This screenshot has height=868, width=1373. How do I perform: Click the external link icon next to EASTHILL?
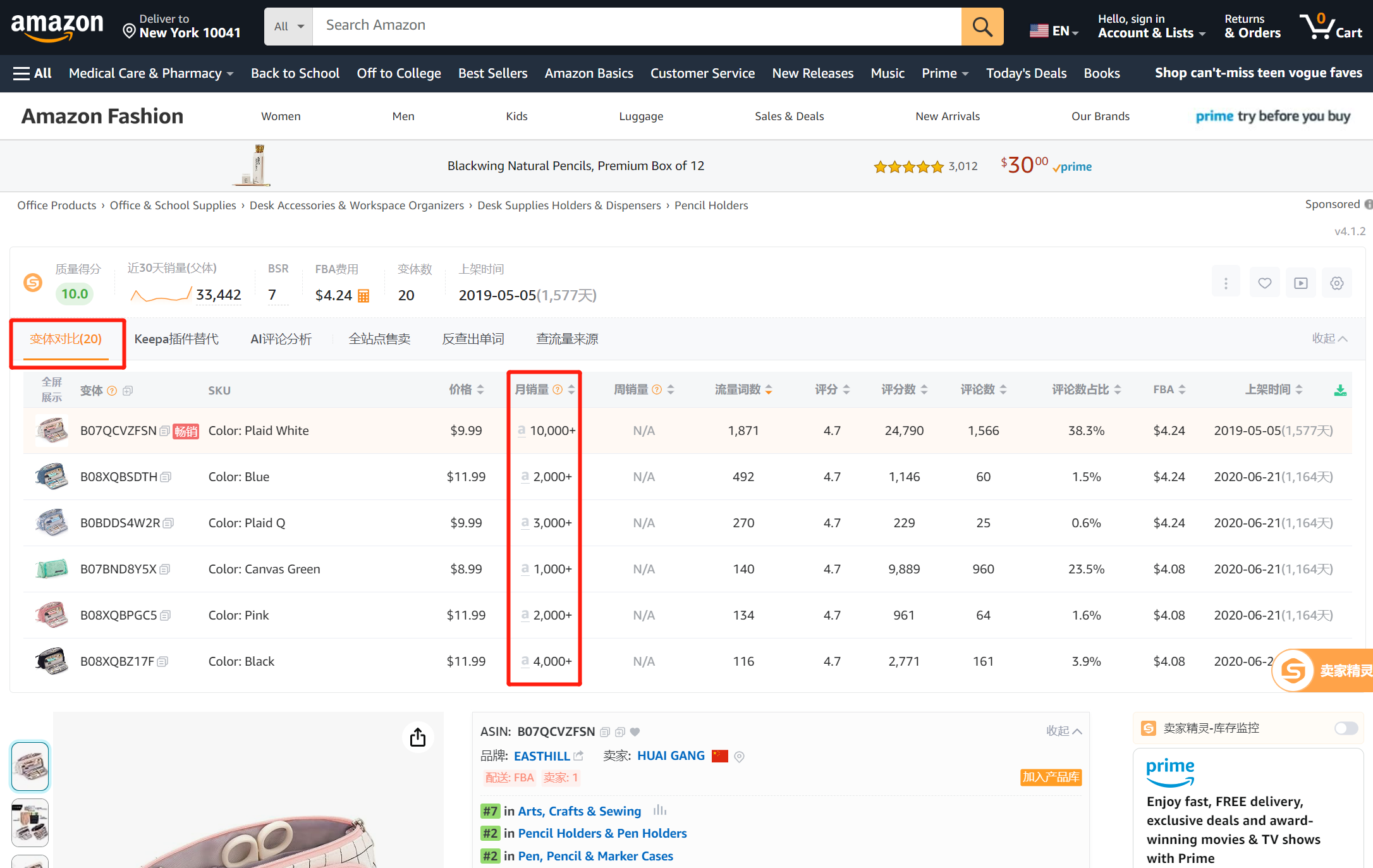point(578,755)
